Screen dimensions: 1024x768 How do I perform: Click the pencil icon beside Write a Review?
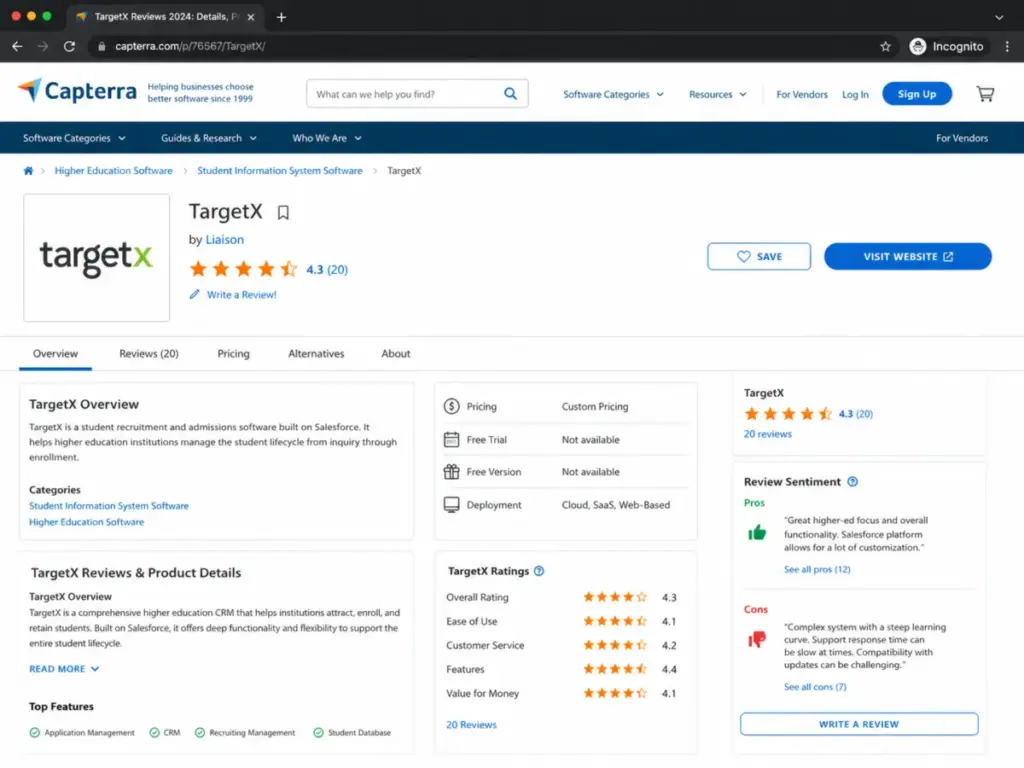pyautogui.click(x=194, y=295)
